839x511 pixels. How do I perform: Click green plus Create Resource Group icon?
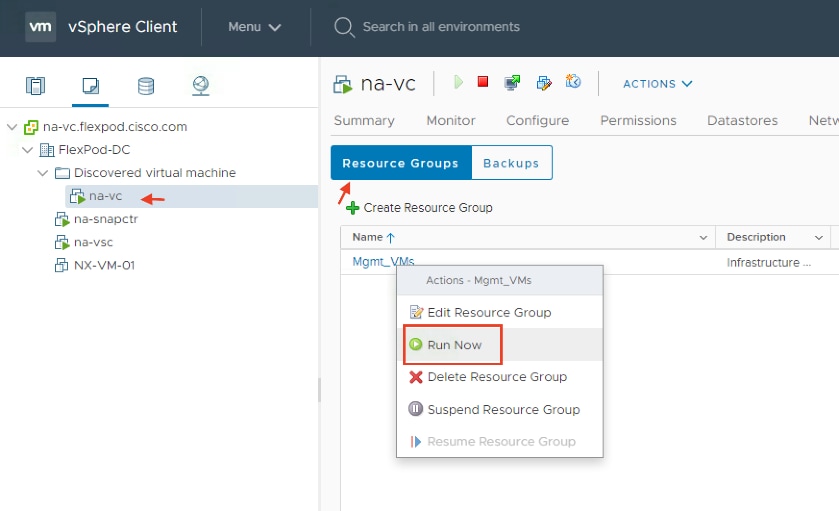(x=352, y=208)
